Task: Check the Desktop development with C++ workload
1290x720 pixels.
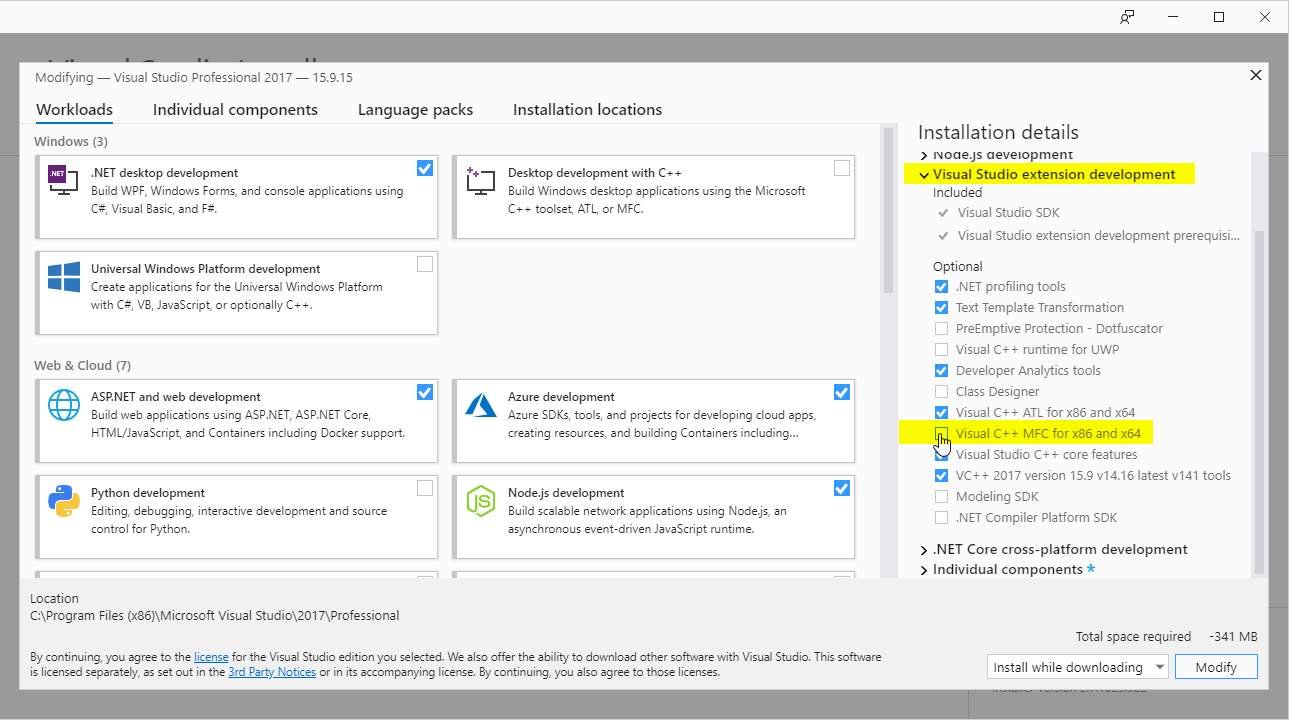Action: click(x=842, y=168)
